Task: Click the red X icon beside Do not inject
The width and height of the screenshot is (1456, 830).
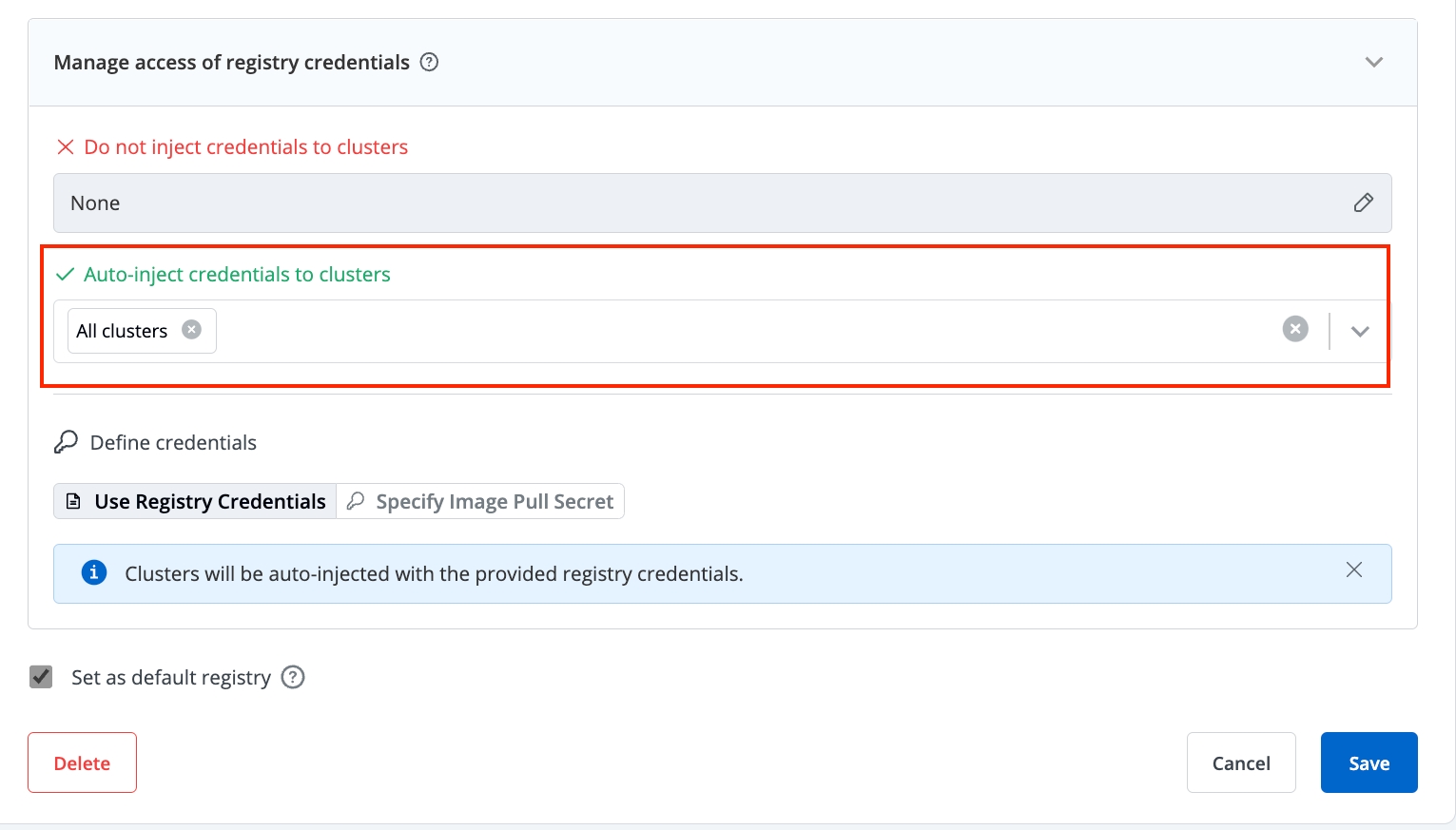Action: (x=66, y=147)
